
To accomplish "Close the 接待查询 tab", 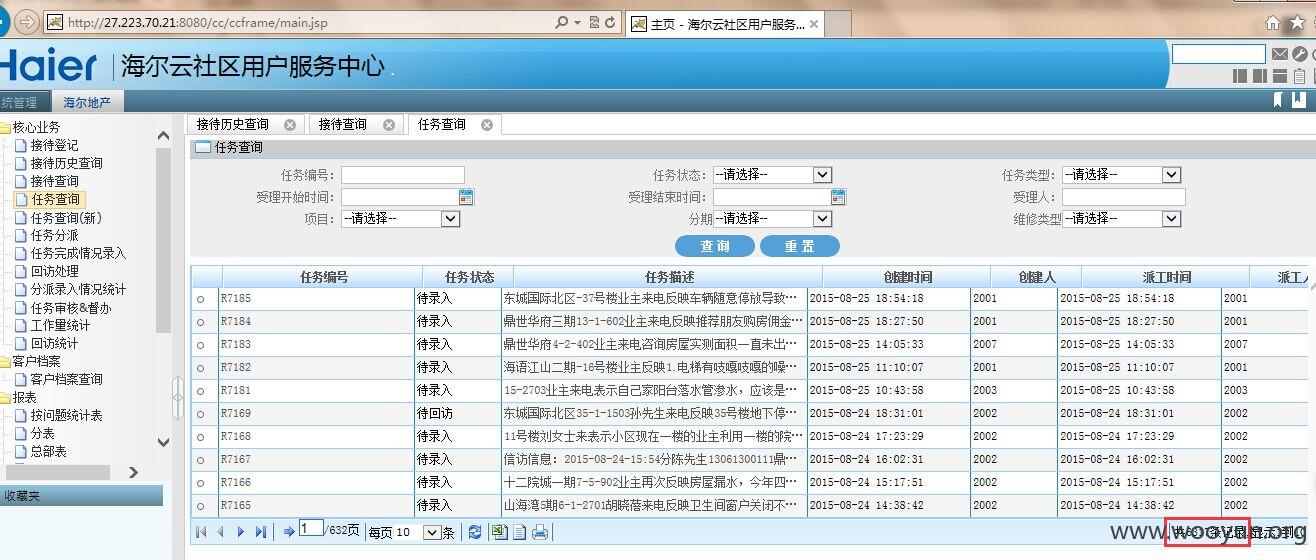I will [x=389, y=125].
